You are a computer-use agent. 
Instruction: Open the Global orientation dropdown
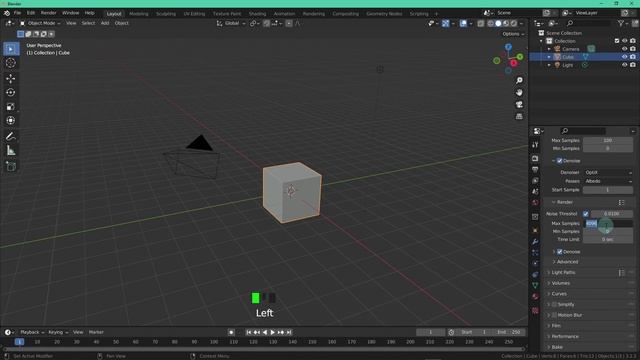tap(231, 23)
